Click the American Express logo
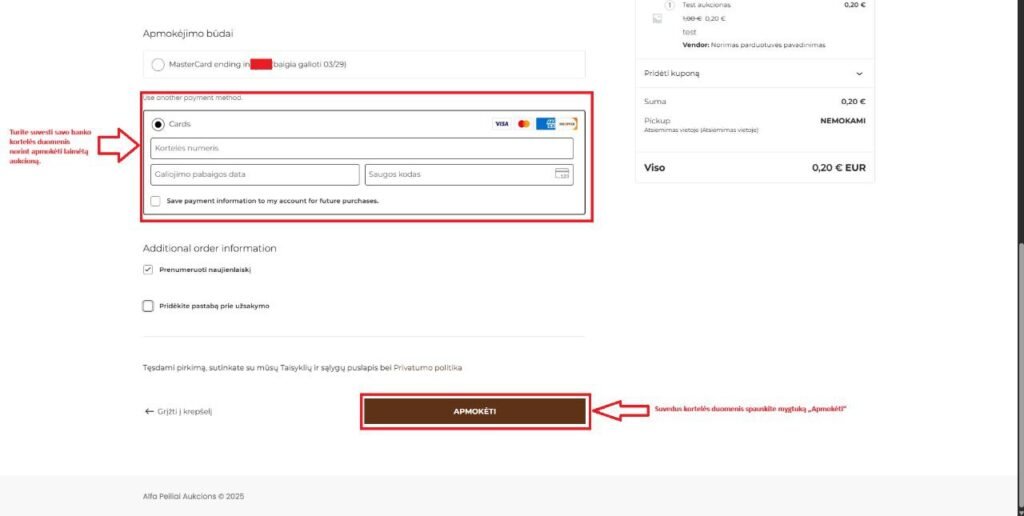The image size is (1024, 516). (x=545, y=124)
